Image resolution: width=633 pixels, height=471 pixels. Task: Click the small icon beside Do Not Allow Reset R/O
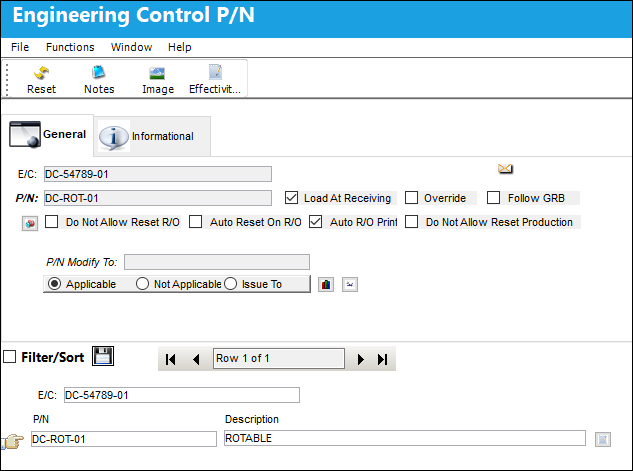click(30, 223)
